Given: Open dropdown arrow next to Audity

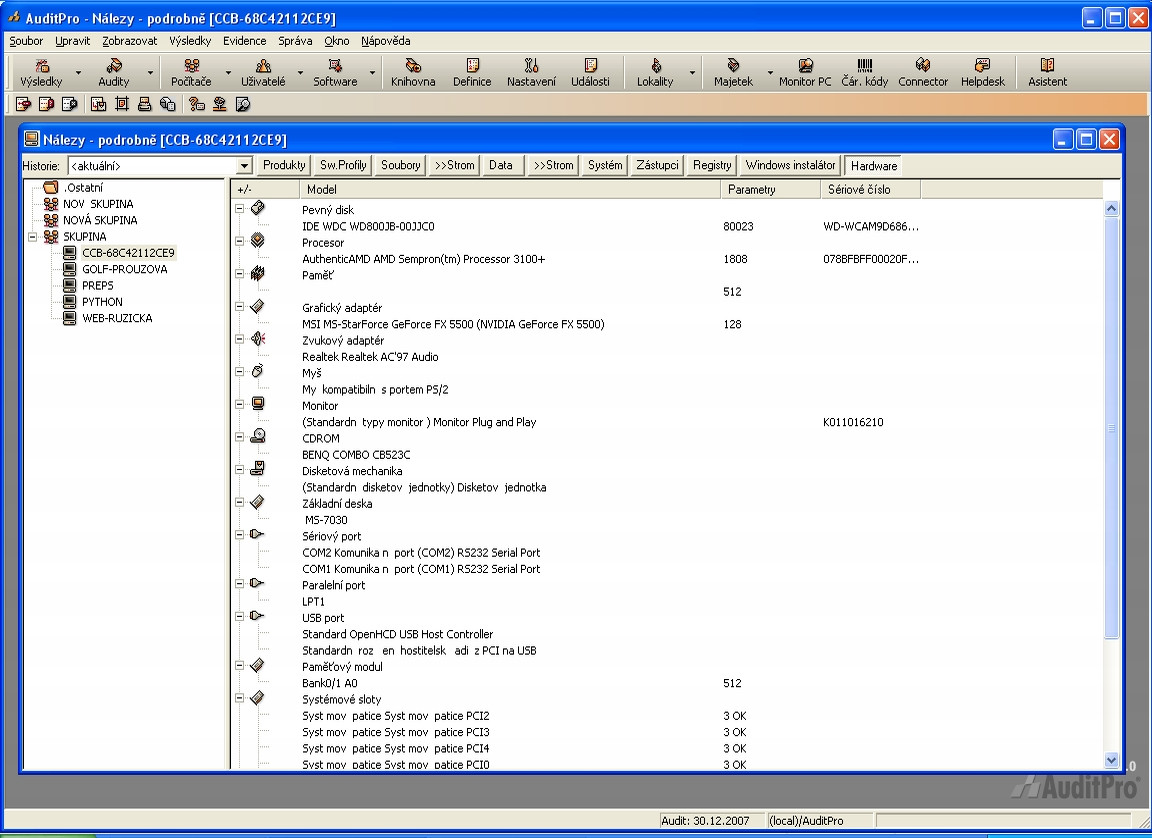Looking at the screenshot, I should [151, 73].
